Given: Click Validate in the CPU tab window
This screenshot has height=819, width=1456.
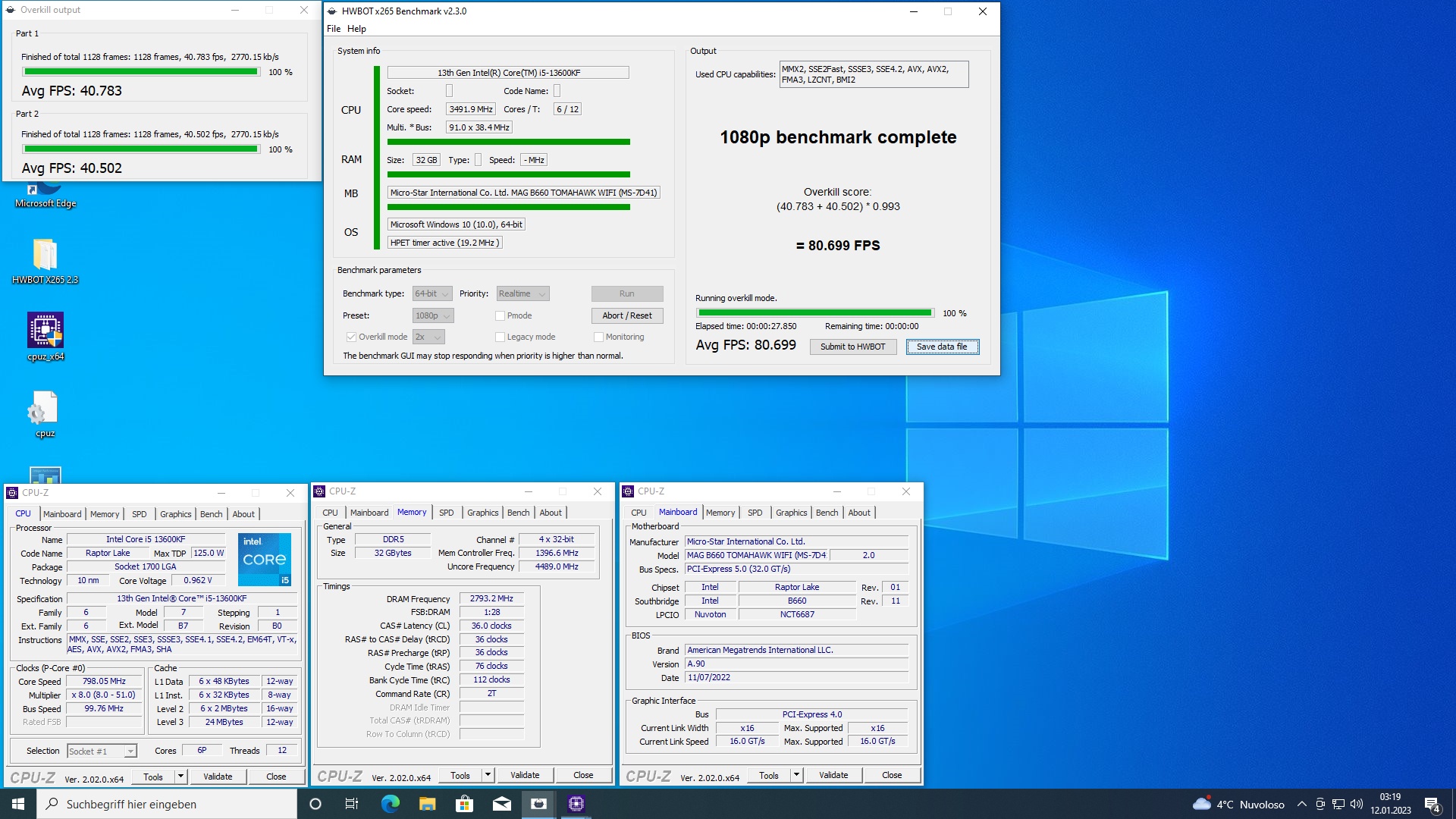Looking at the screenshot, I should pyautogui.click(x=218, y=777).
